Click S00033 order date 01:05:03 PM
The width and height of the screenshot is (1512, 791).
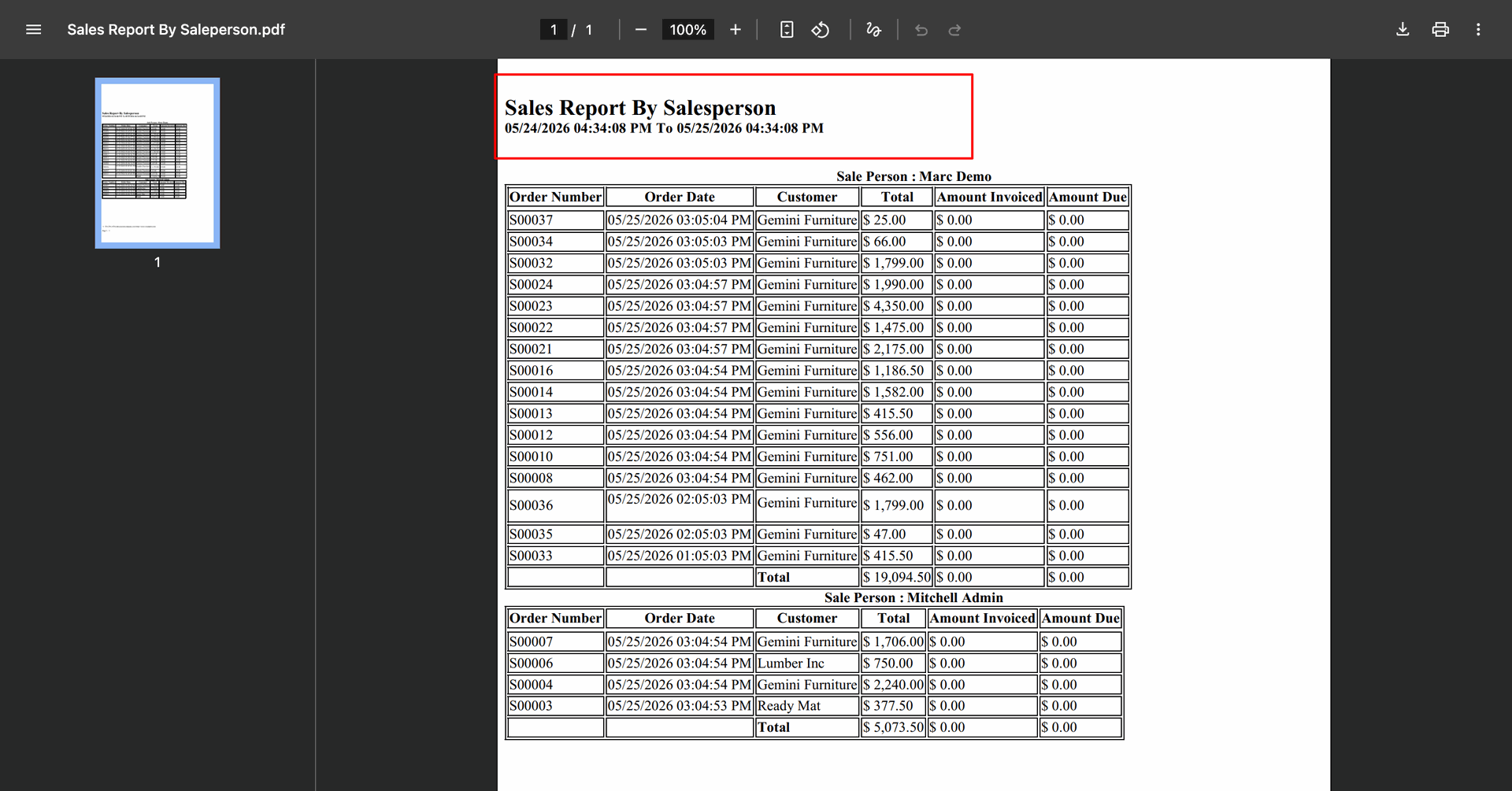pyautogui.click(x=680, y=556)
